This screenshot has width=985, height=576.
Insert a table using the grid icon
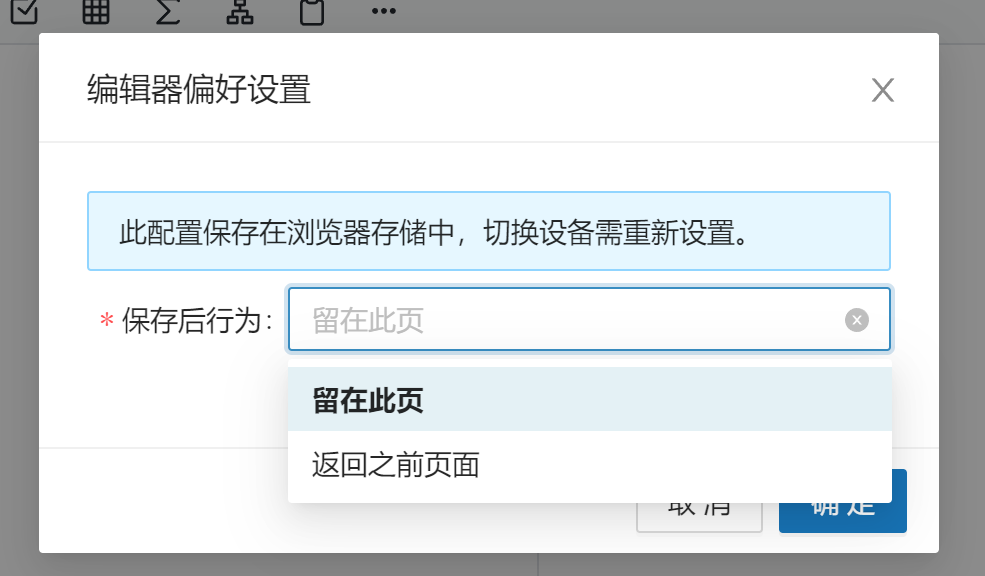pos(96,11)
